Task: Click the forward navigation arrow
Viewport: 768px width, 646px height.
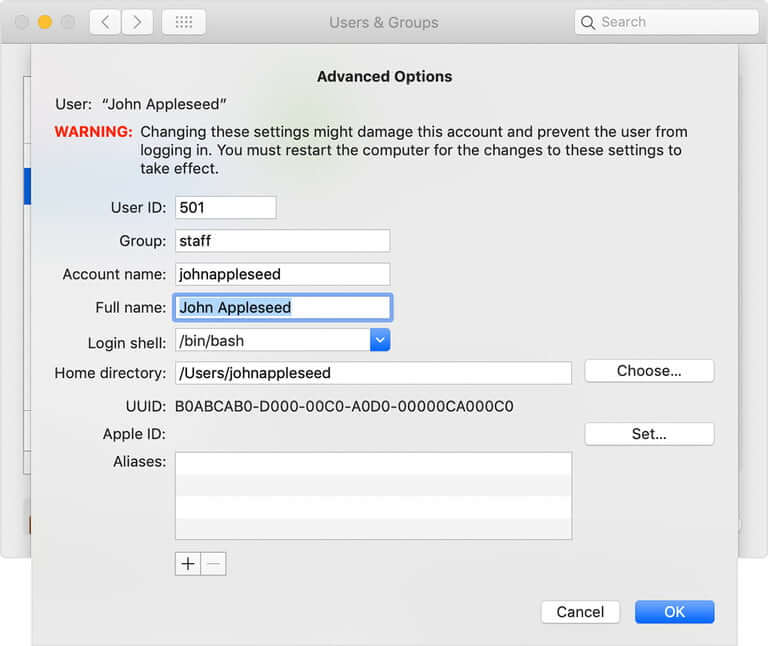Action: pos(138,22)
